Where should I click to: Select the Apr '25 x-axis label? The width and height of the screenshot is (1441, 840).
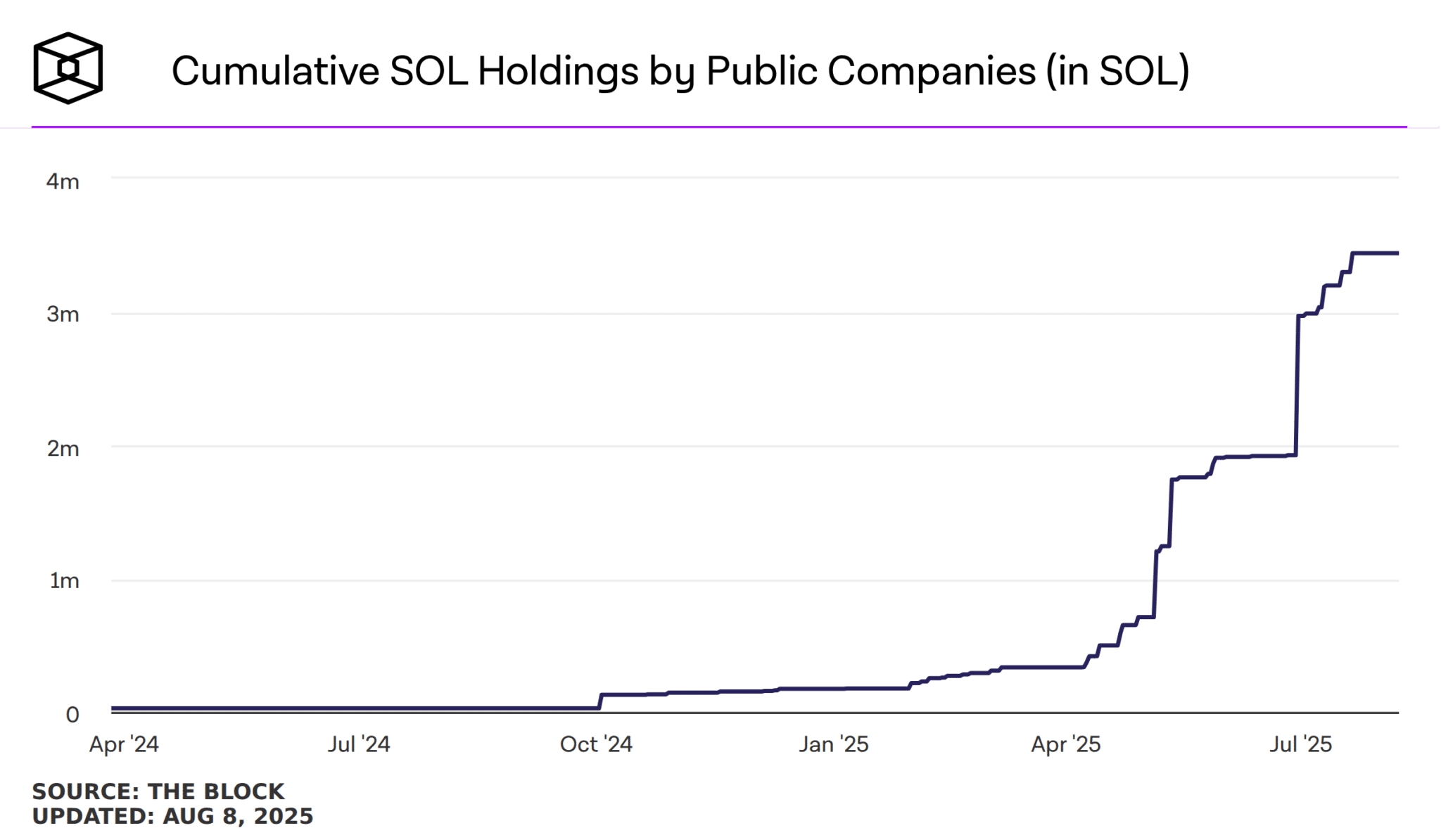coord(1065,744)
